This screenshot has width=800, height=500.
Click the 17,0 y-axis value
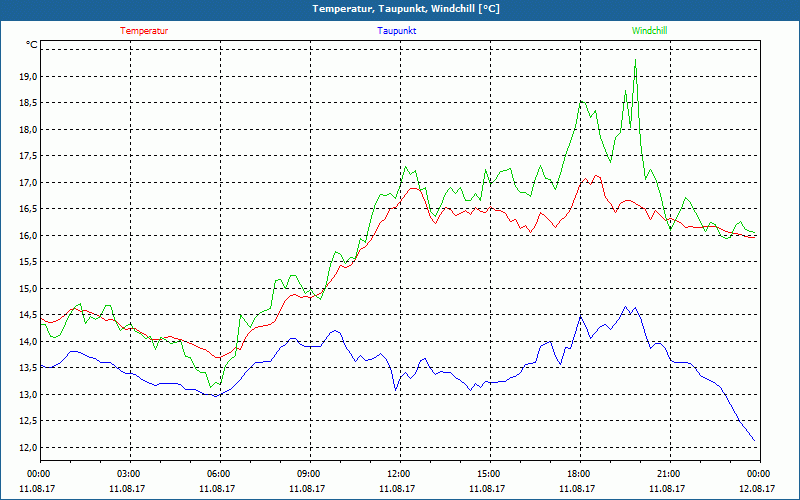(x=28, y=183)
